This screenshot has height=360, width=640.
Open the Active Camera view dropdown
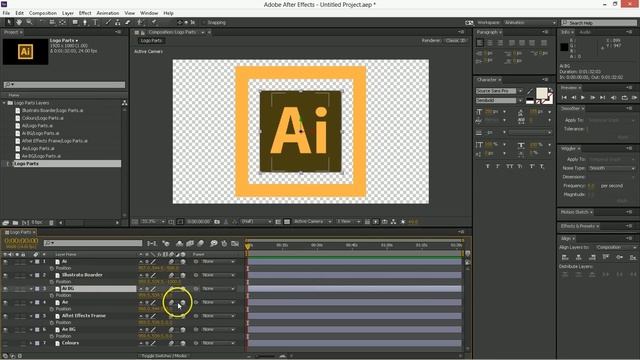point(312,222)
